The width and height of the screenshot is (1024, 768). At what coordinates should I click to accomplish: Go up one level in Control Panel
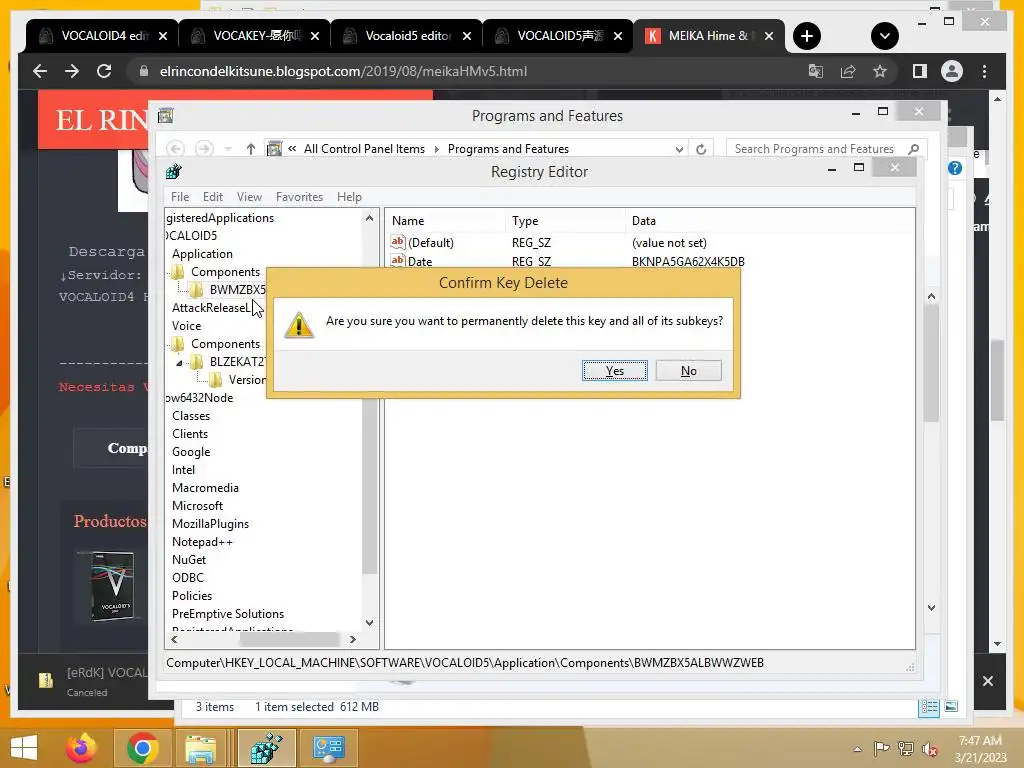[x=251, y=149]
